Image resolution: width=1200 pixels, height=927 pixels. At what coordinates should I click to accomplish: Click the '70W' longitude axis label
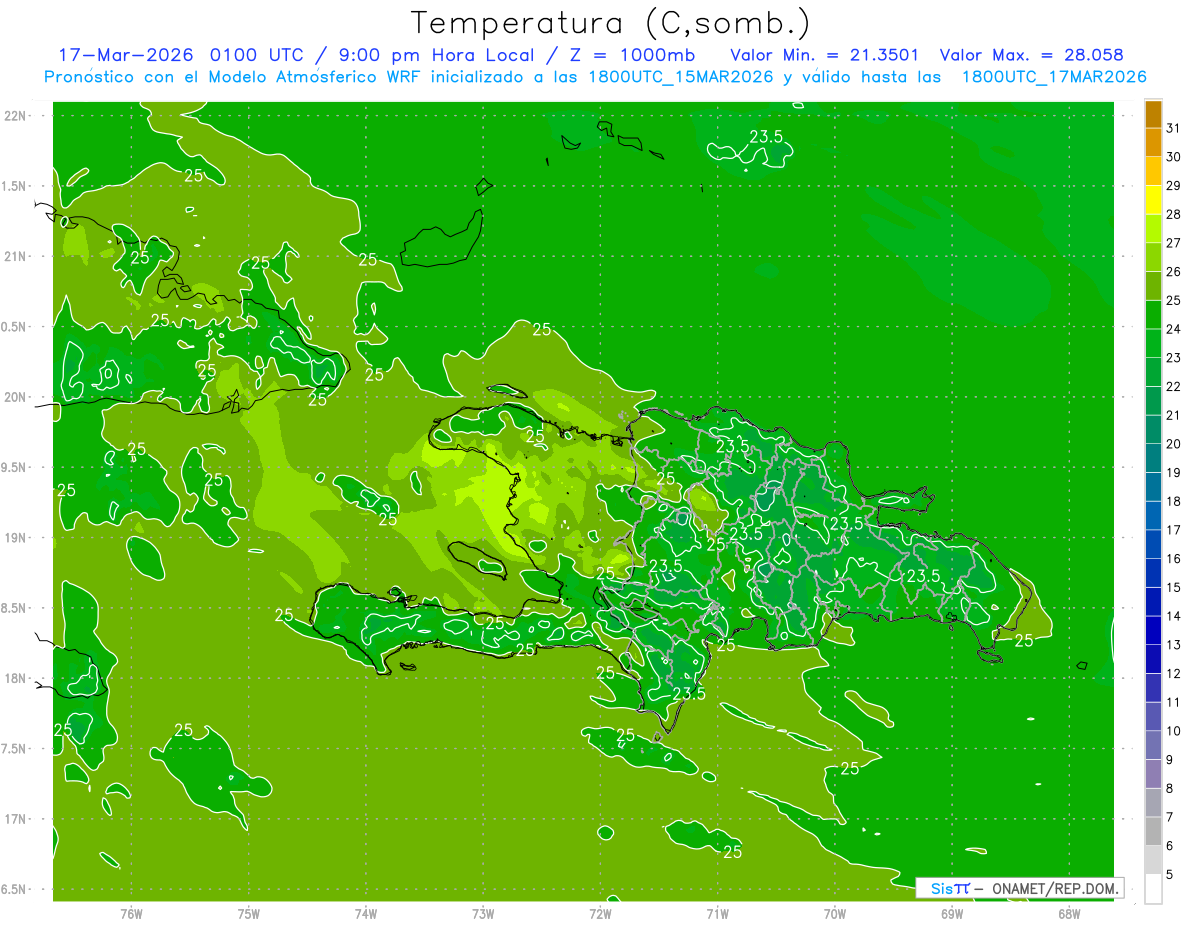[834, 912]
